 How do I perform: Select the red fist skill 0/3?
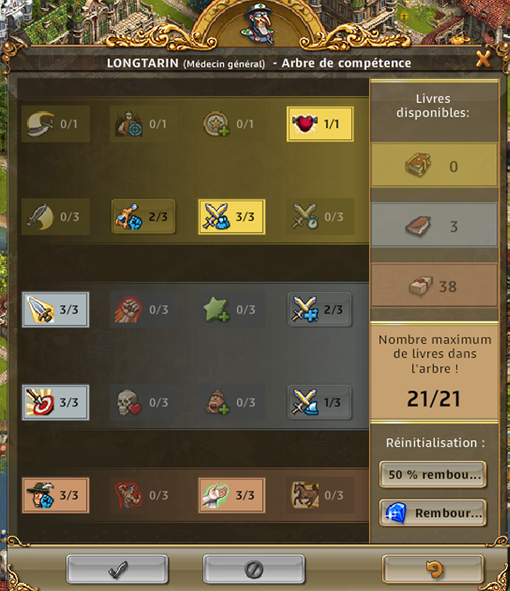click(144, 309)
